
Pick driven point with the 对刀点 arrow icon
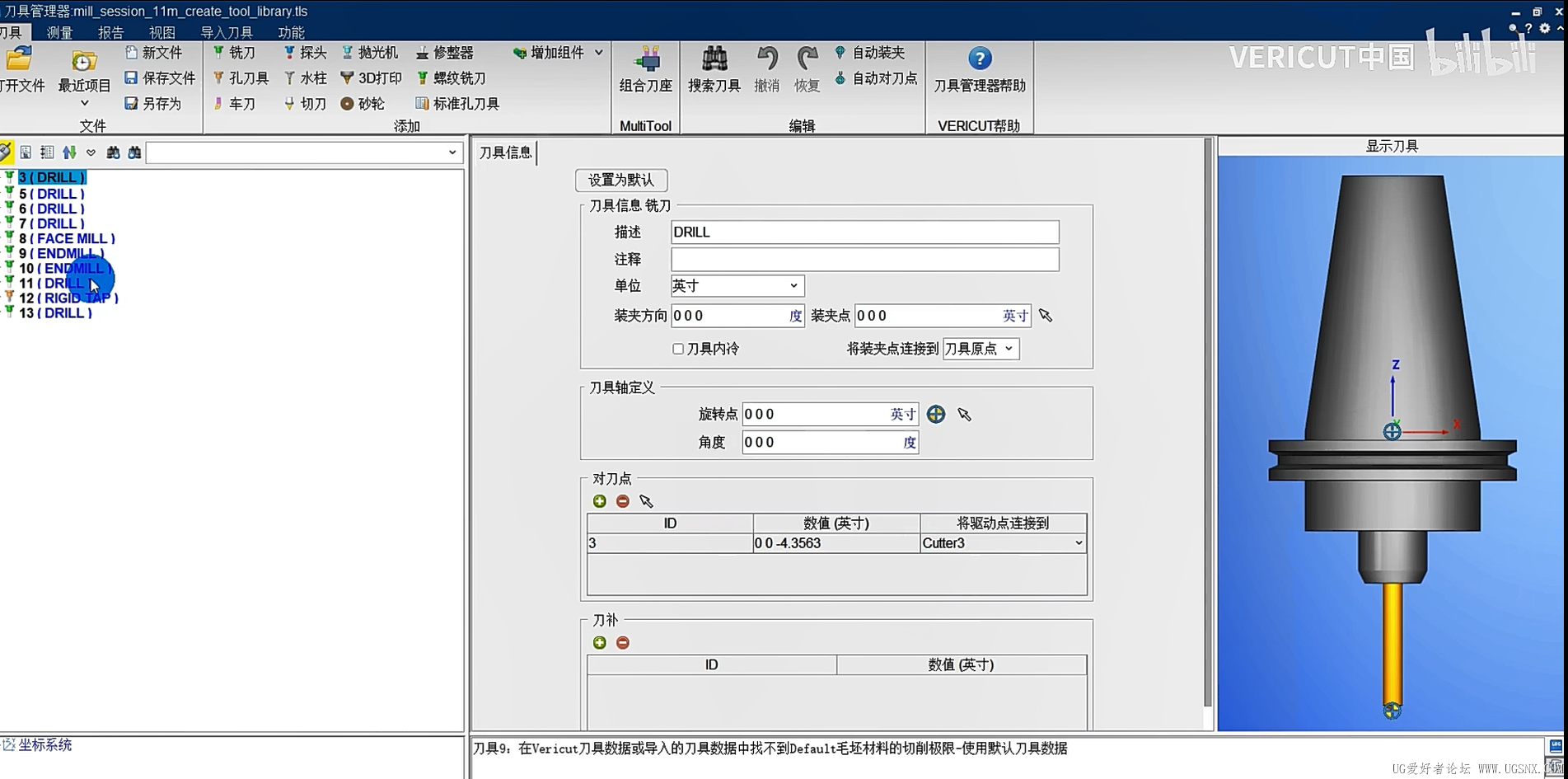click(646, 501)
